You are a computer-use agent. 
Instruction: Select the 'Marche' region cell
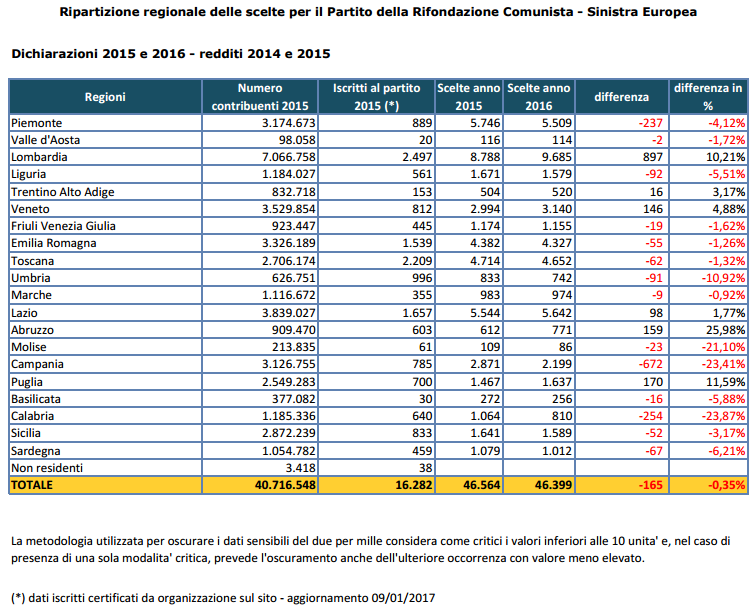pos(105,295)
